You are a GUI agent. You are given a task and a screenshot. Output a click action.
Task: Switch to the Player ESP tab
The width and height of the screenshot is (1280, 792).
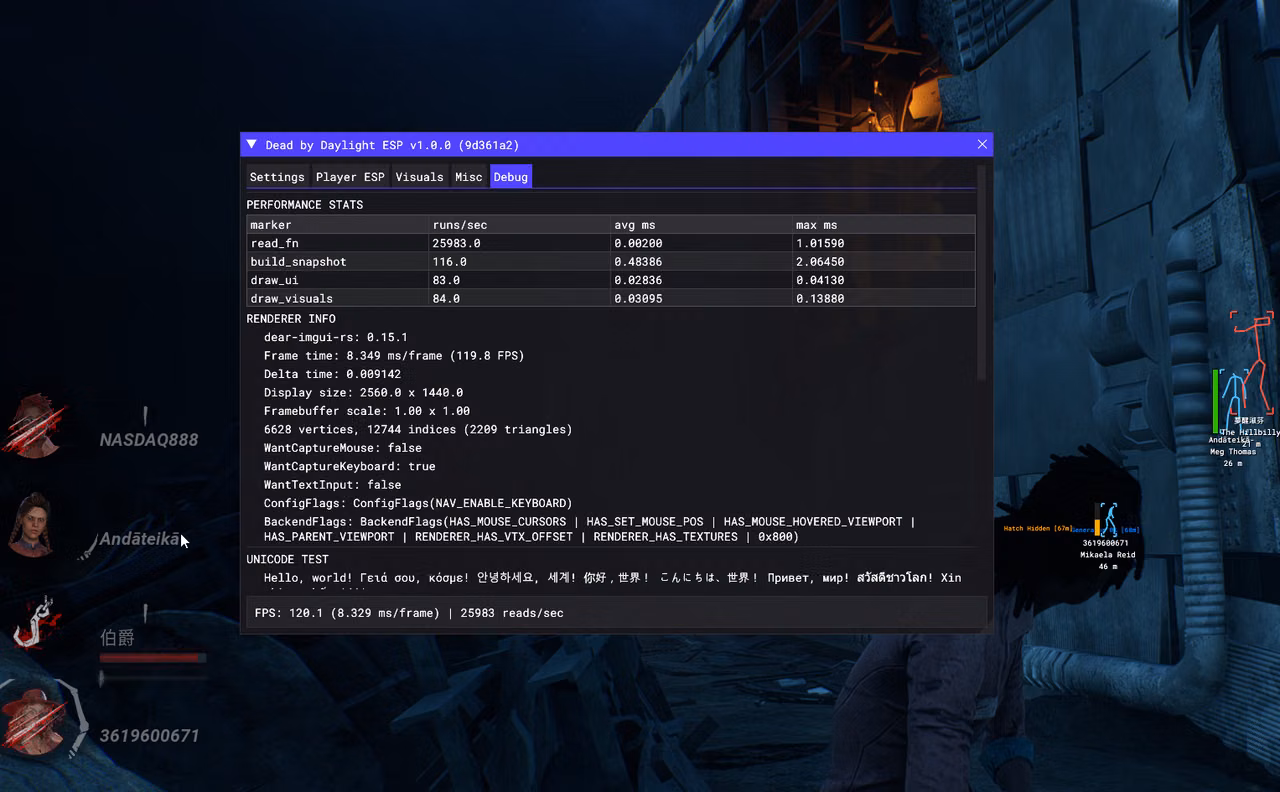350,177
